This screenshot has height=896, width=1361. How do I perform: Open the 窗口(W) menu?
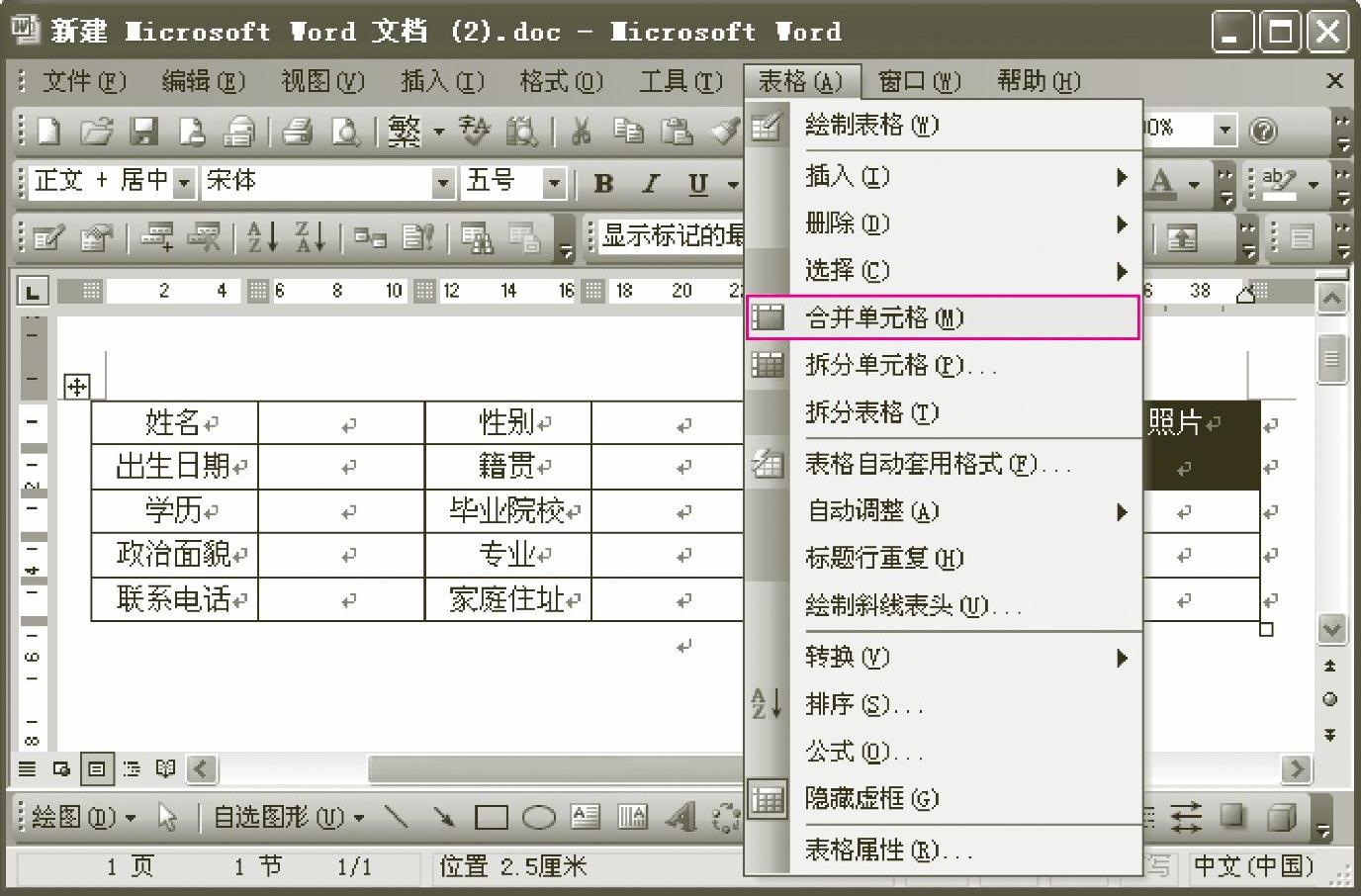919,81
